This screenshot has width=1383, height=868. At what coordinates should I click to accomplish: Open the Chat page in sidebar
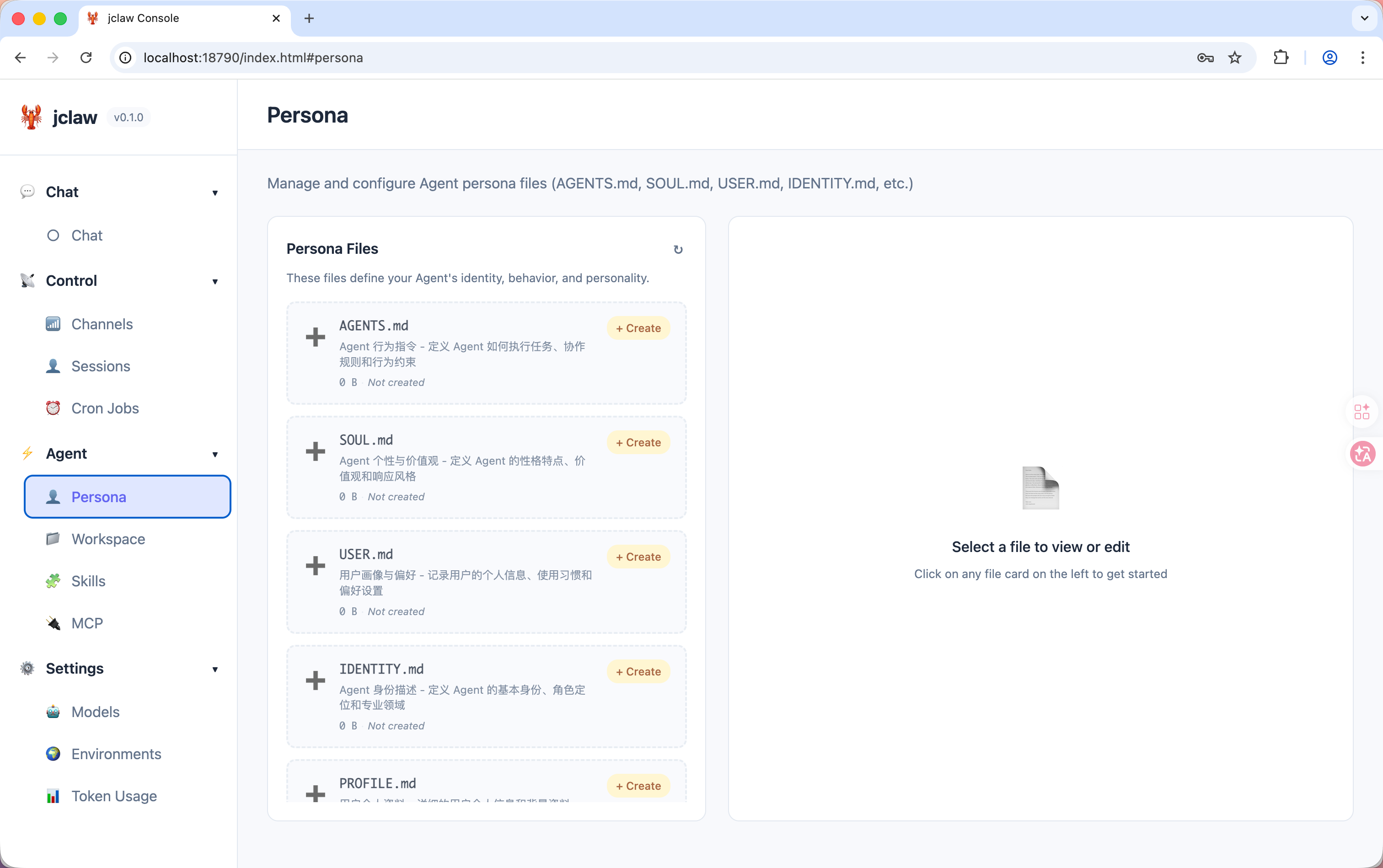[128, 236]
